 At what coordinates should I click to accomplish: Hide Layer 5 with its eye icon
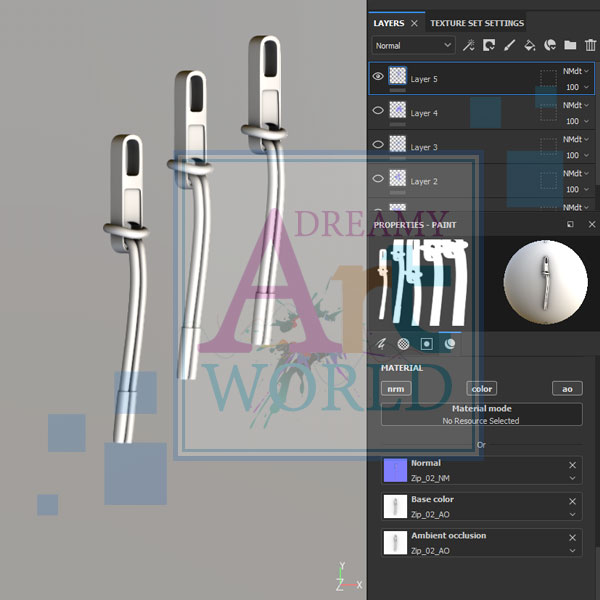point(378,76)
